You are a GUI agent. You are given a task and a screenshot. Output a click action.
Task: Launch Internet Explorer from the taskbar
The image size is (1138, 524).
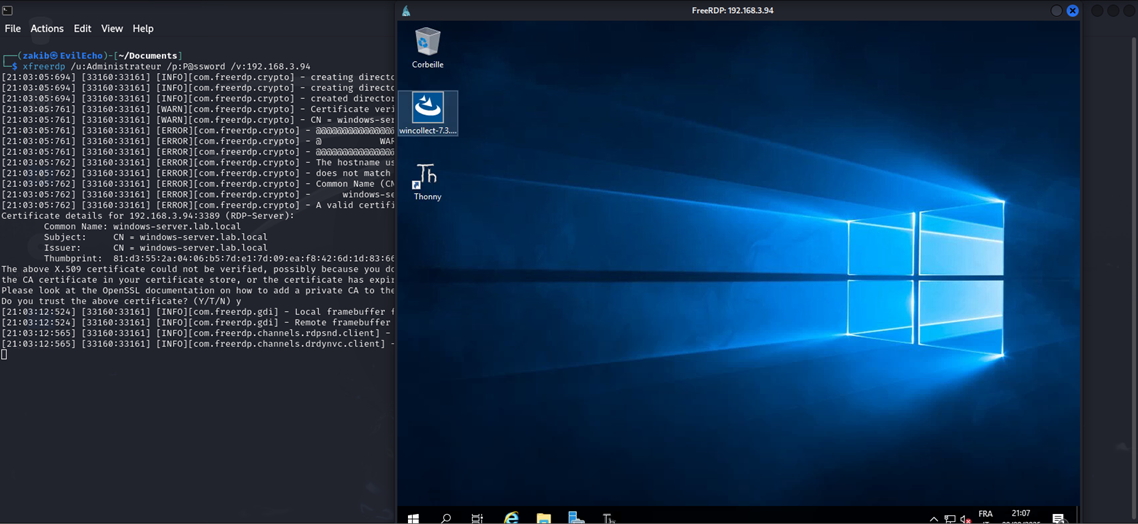point(511,517)
